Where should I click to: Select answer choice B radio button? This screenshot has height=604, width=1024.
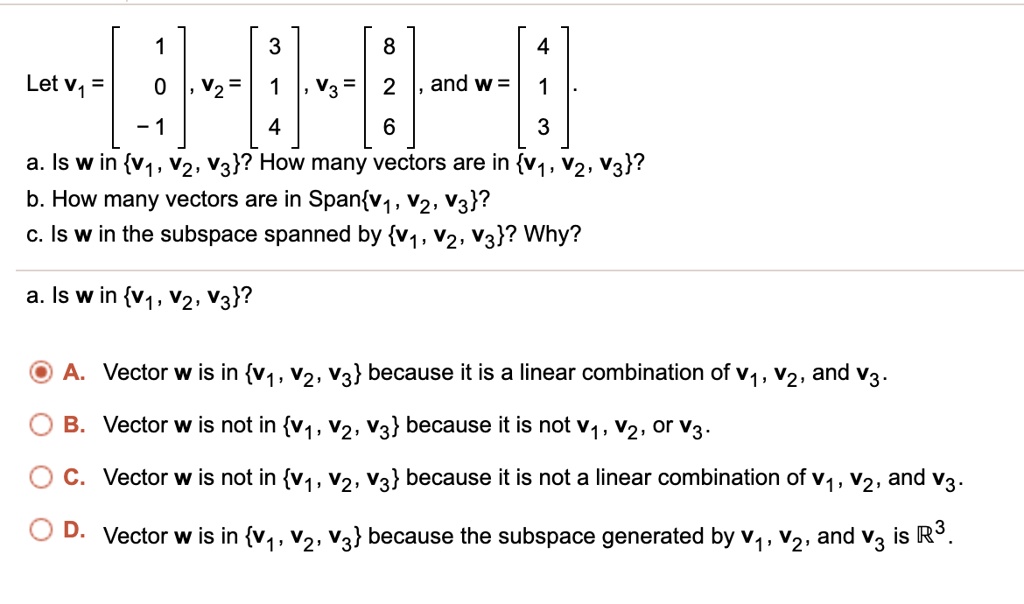[41, 425]
